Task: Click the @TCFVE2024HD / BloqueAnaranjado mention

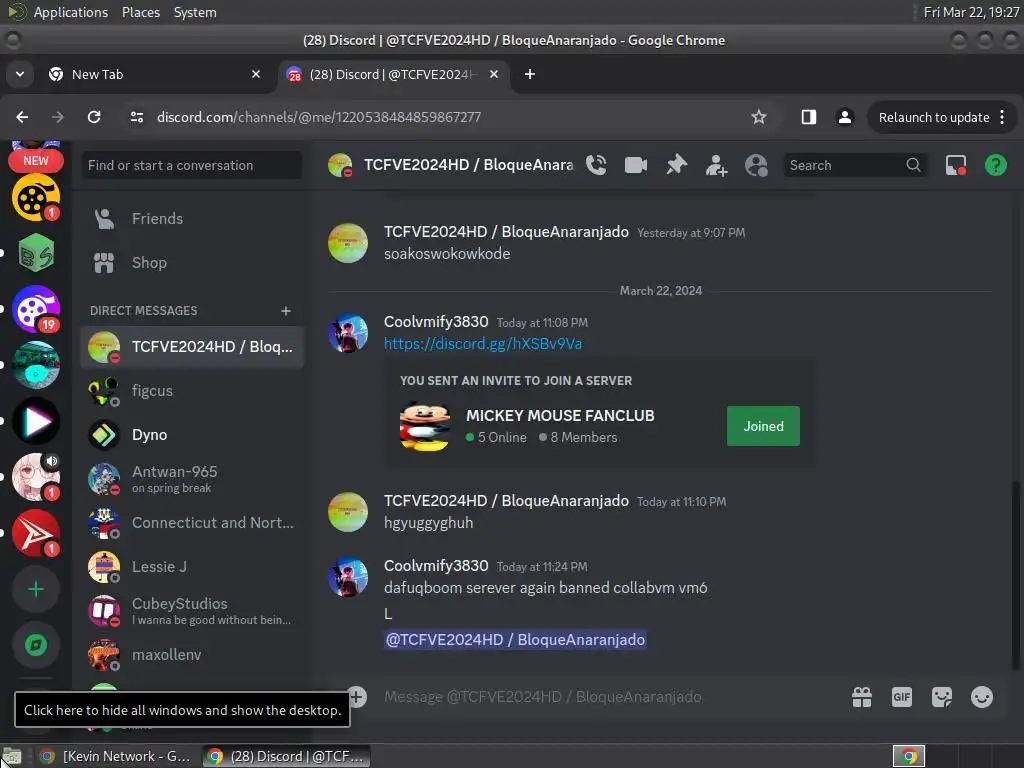Action: 515,639
